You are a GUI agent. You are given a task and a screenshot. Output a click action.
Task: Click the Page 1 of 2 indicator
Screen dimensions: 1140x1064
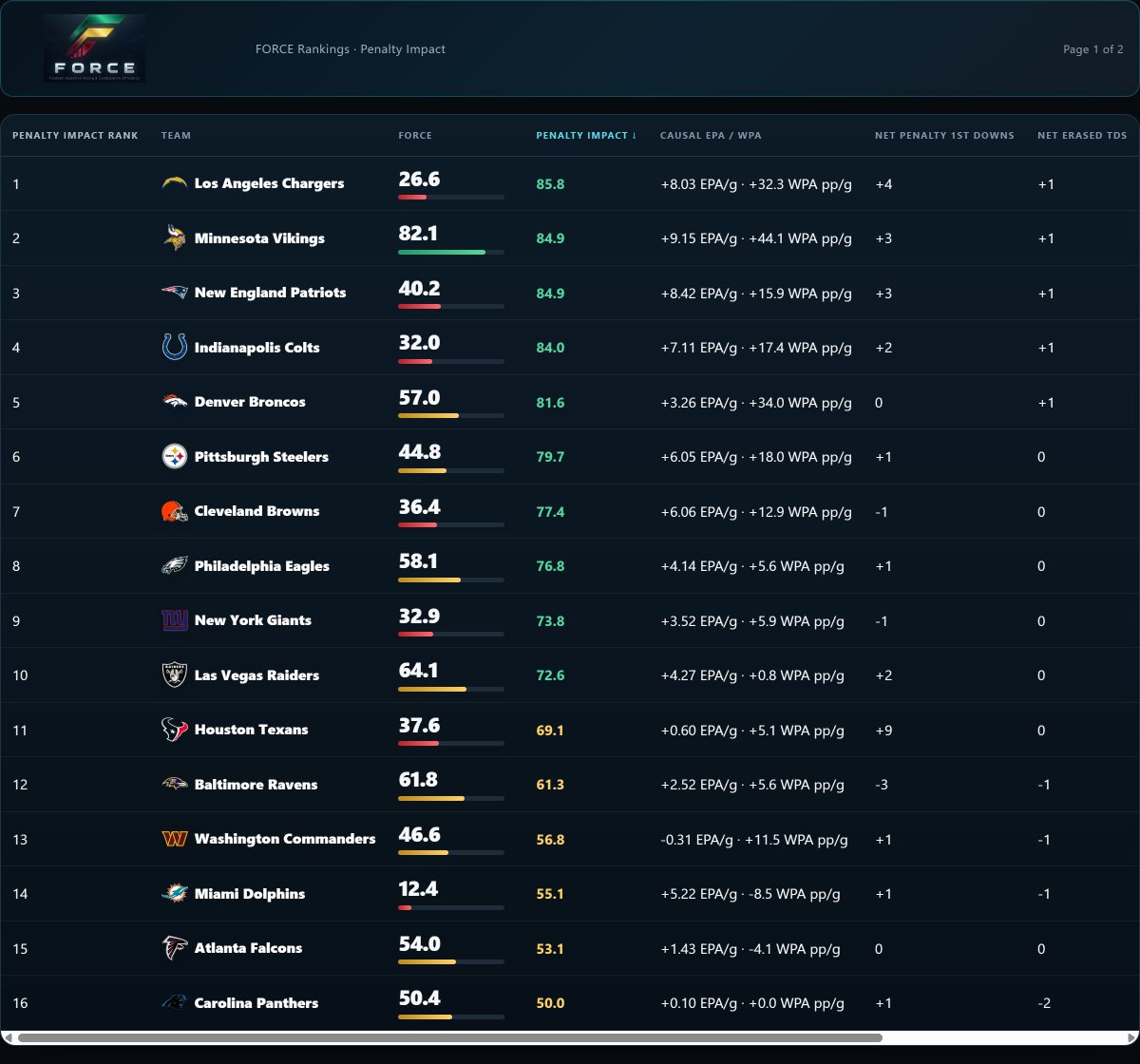point(1093,49)
